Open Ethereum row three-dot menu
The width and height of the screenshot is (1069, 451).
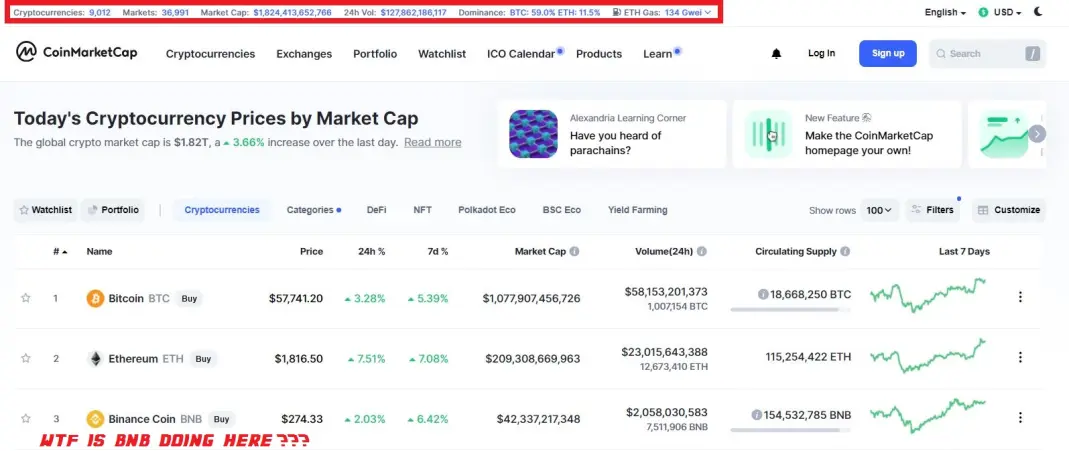click(x=1020, y=357)
